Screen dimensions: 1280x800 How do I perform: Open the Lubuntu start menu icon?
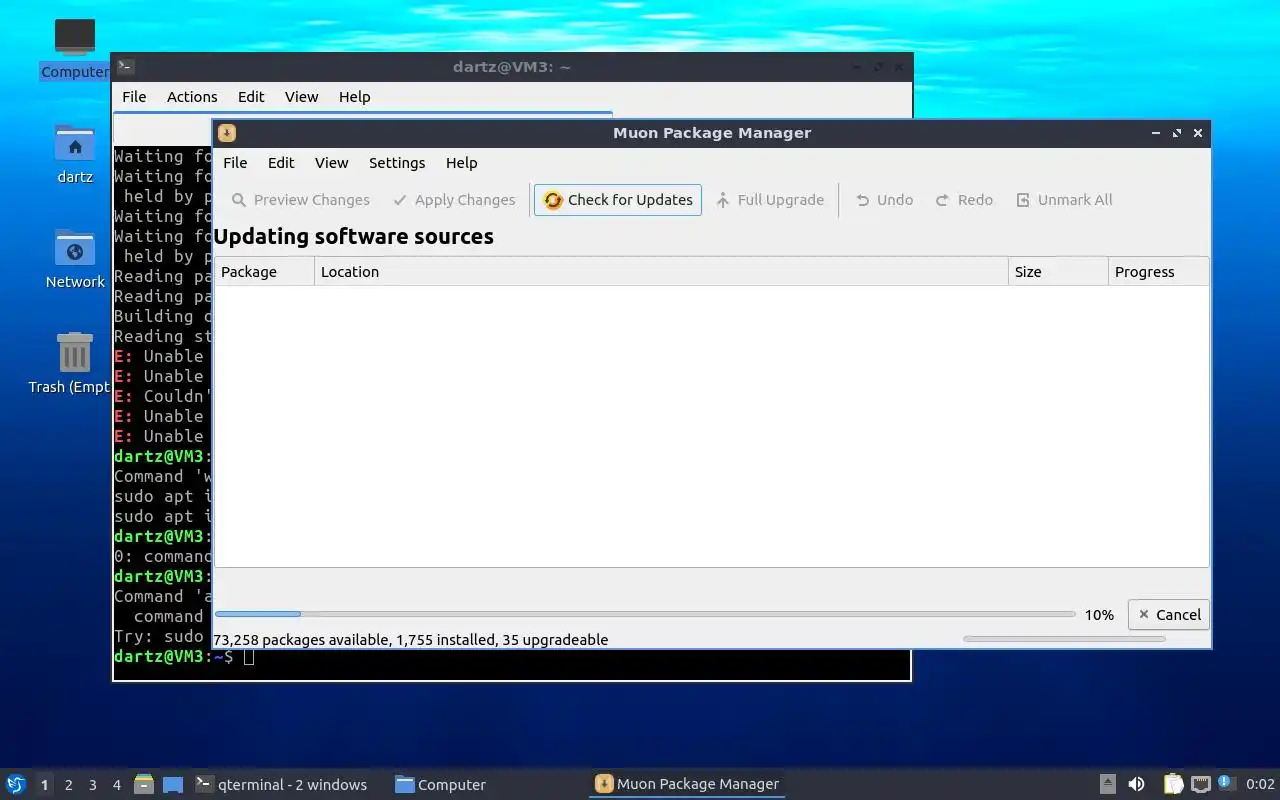pyautogui.click(x=16, y=785)
